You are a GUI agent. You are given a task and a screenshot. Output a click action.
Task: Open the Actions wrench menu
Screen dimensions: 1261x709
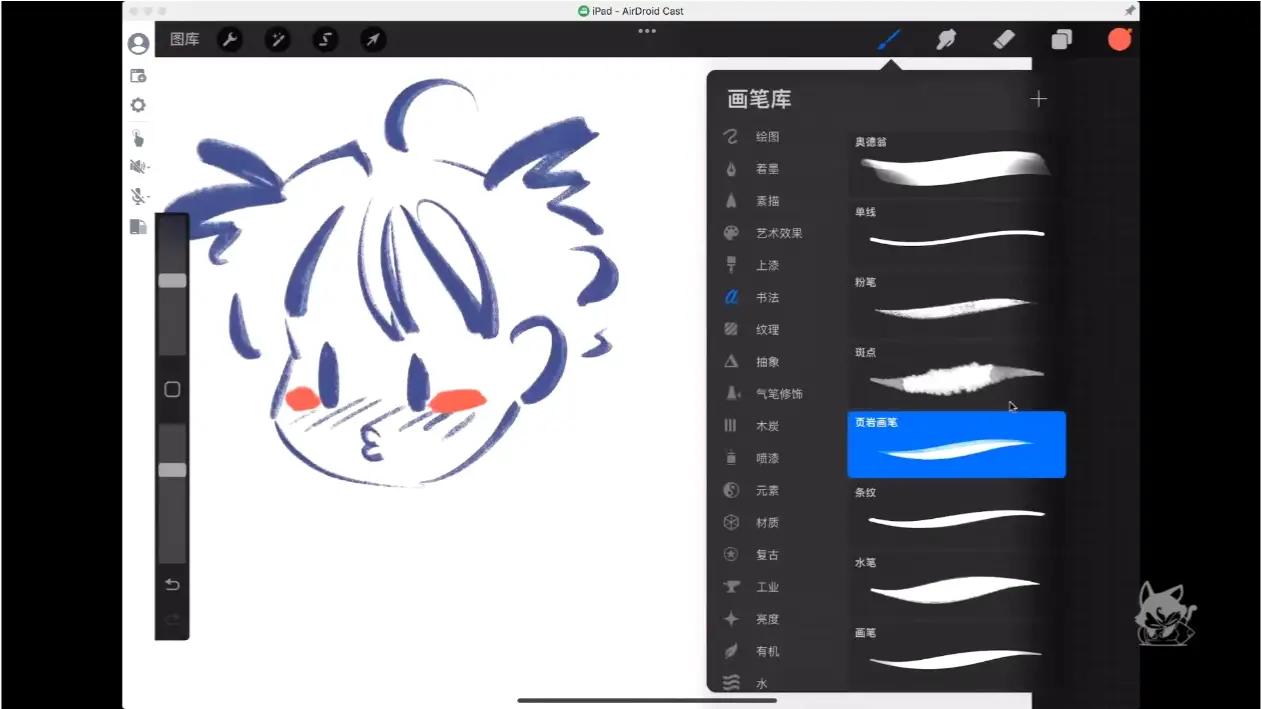tap(230, 40)
